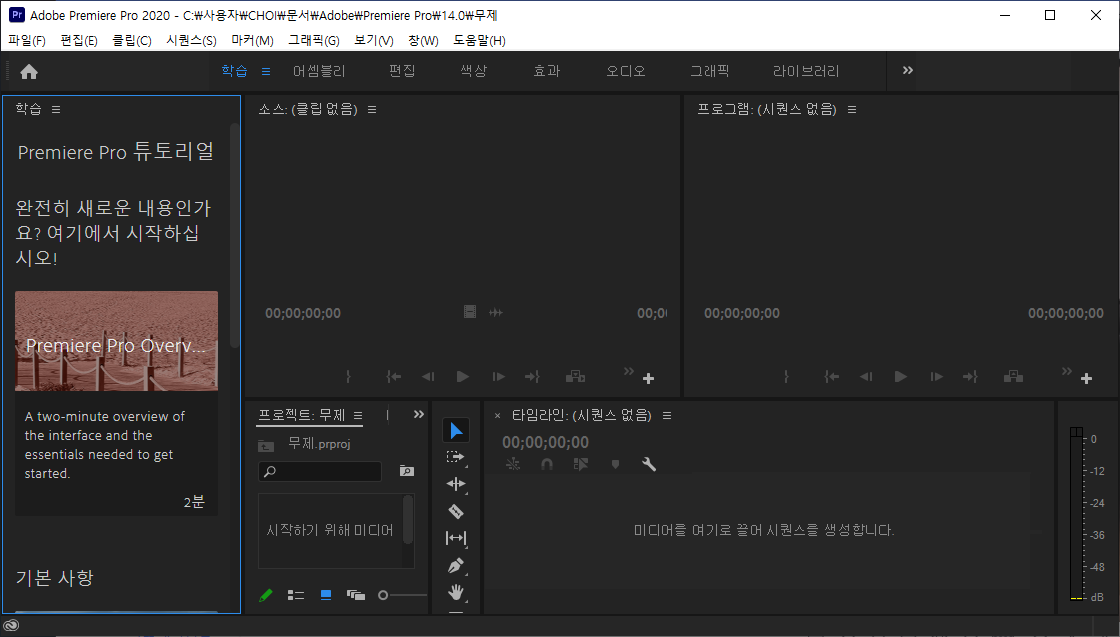
Task: Switch to 오디오 workspace tab
Action: 626,71
